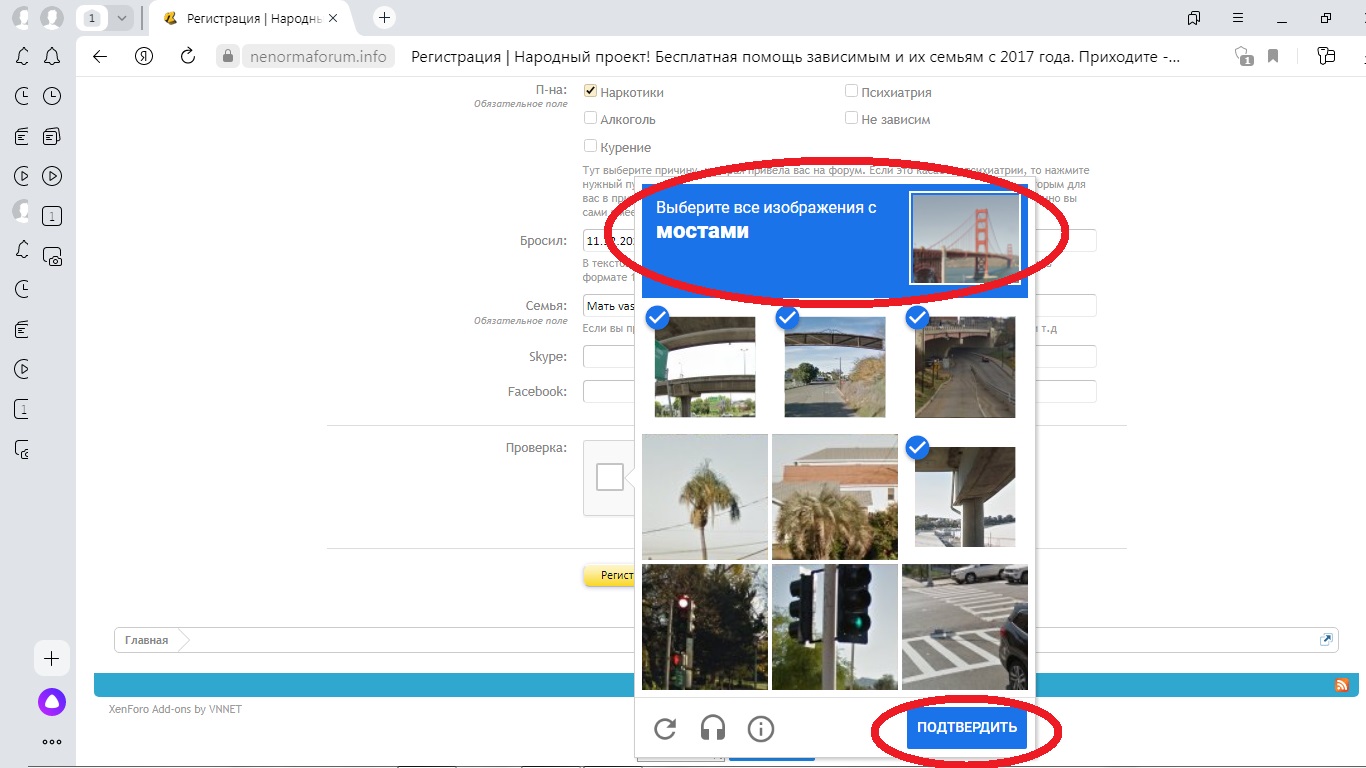Expand the tab list dropdown chevron
The height and width of the screenshot is (768, 1366).
[x=122, y=18]
